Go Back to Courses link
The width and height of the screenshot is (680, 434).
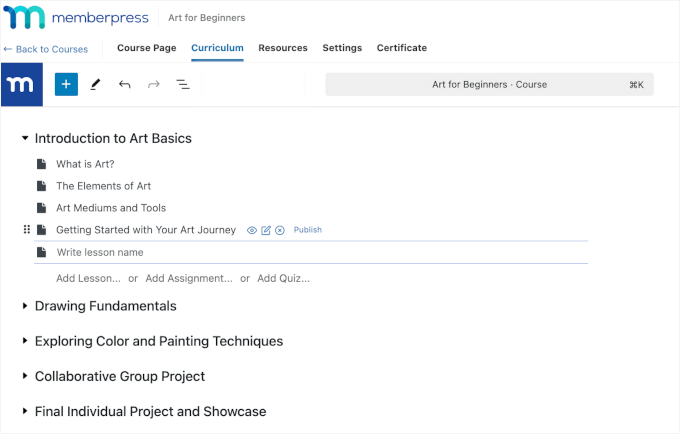(45, 49)
